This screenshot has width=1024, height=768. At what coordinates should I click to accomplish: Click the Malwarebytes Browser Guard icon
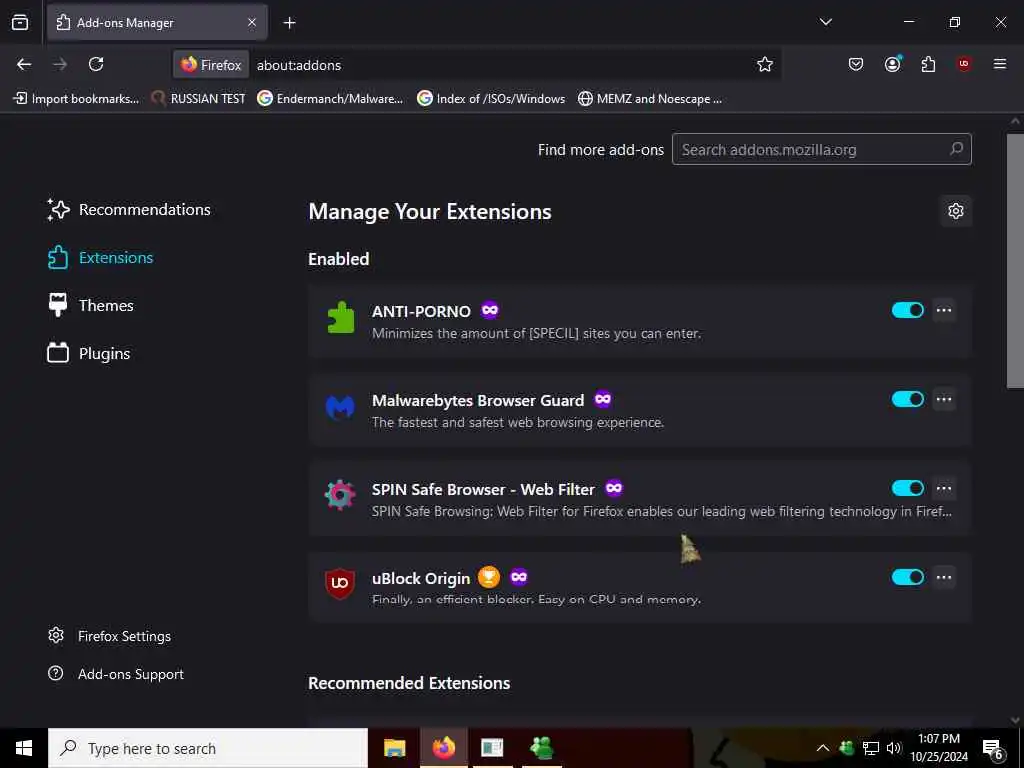pos(340,408)
